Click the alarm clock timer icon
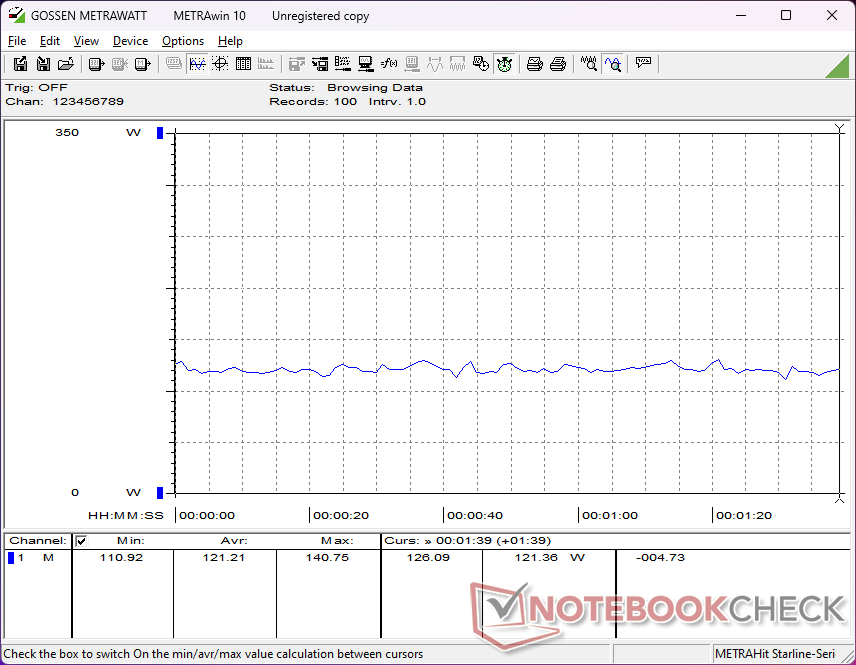Screen dimensions: 856x665 click(504, 64)
